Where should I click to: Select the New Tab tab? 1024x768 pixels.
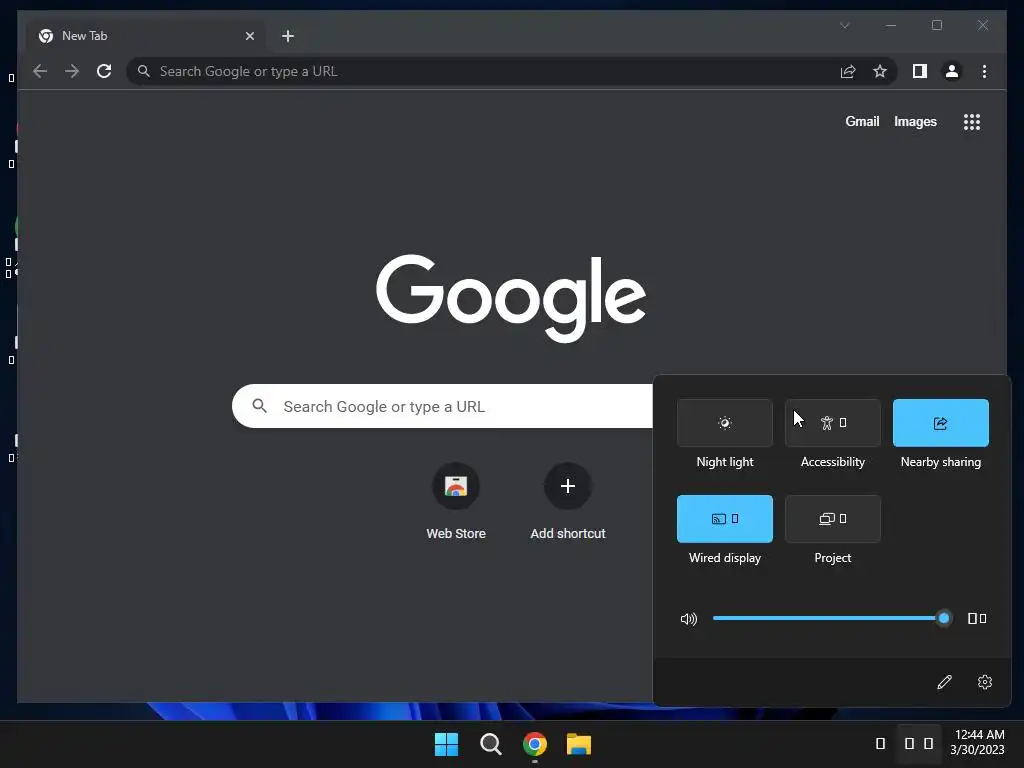(146, 36)
